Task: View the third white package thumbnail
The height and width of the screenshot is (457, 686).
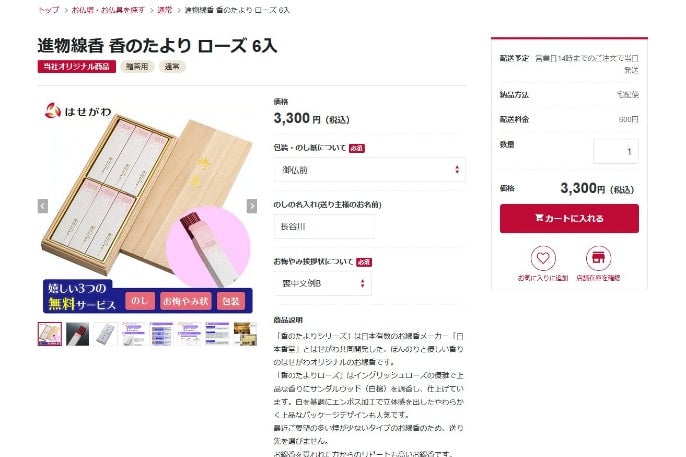Action: click(105, 334)
